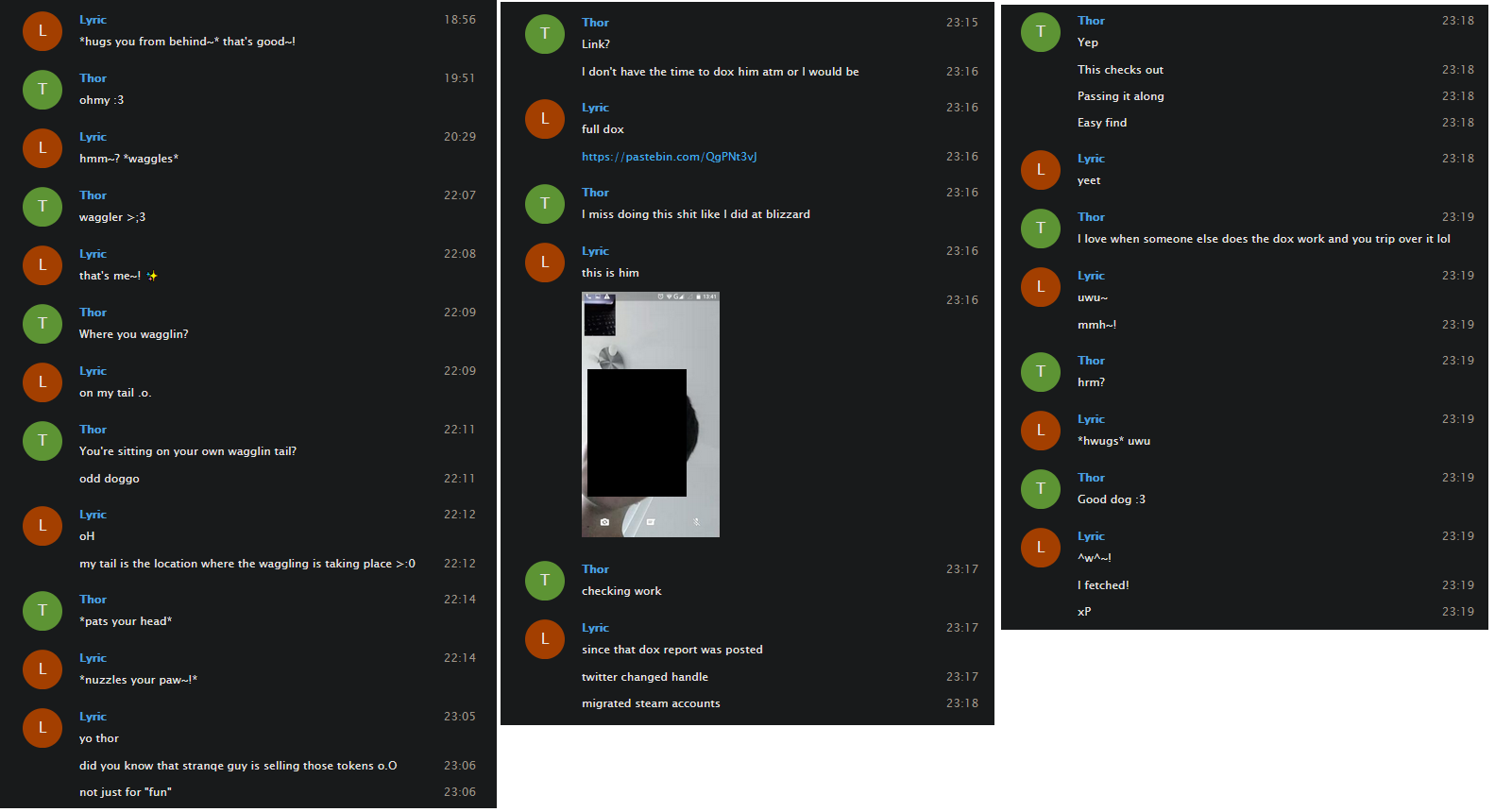Click Thor's avatar next to 'ohmy :3'
Viewport: 1512px width, 812px height.
pos(42,90)
